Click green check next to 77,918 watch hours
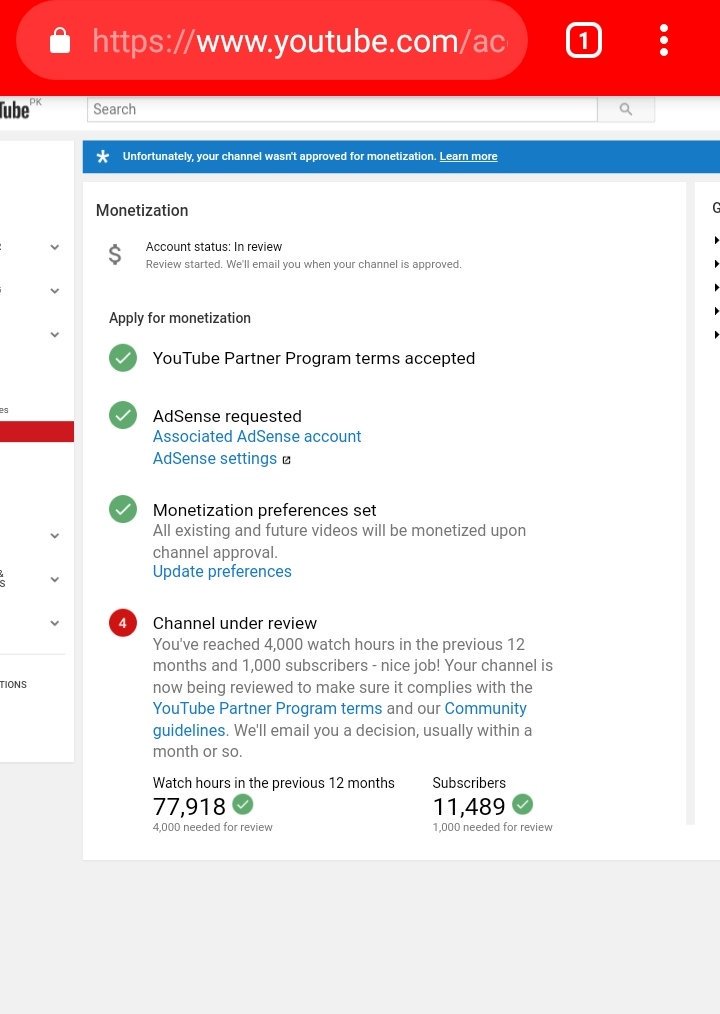Image resolution: width=720 pixels, height=1014 pixels. point(243,804)
